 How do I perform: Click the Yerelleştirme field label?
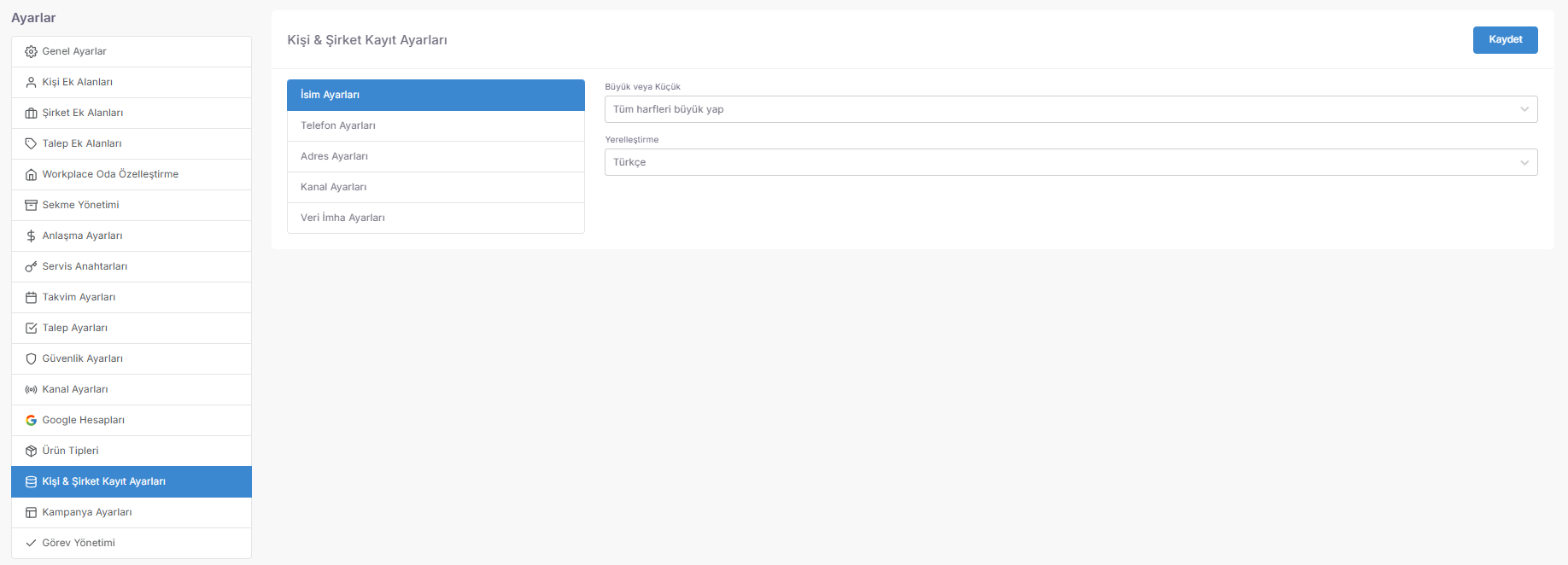[632, 140]
